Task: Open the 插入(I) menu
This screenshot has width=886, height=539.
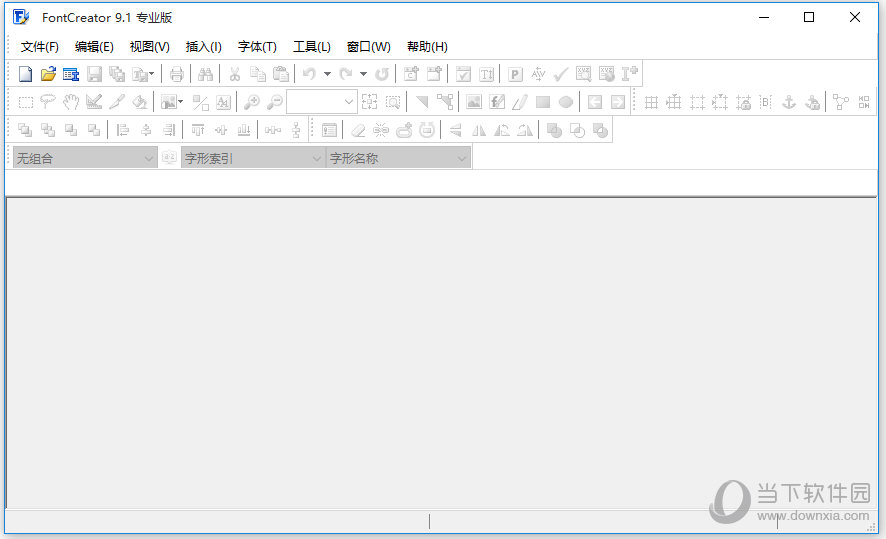Action: click(203, 46)
